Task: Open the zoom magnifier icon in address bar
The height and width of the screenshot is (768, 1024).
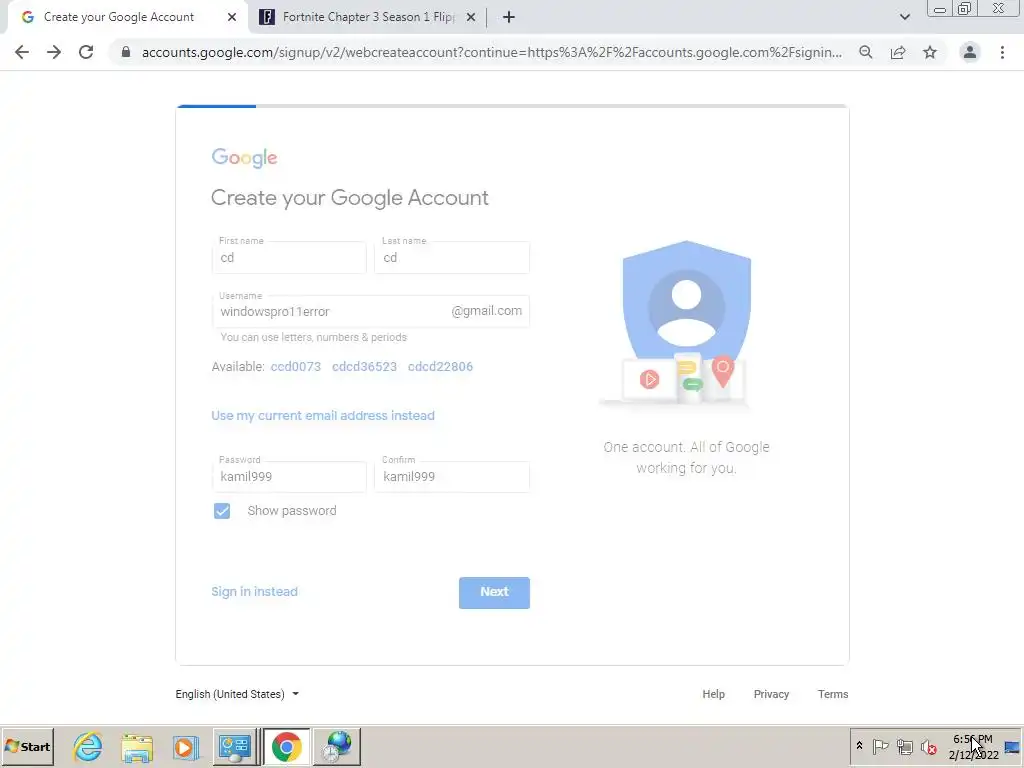Action: 866,52
